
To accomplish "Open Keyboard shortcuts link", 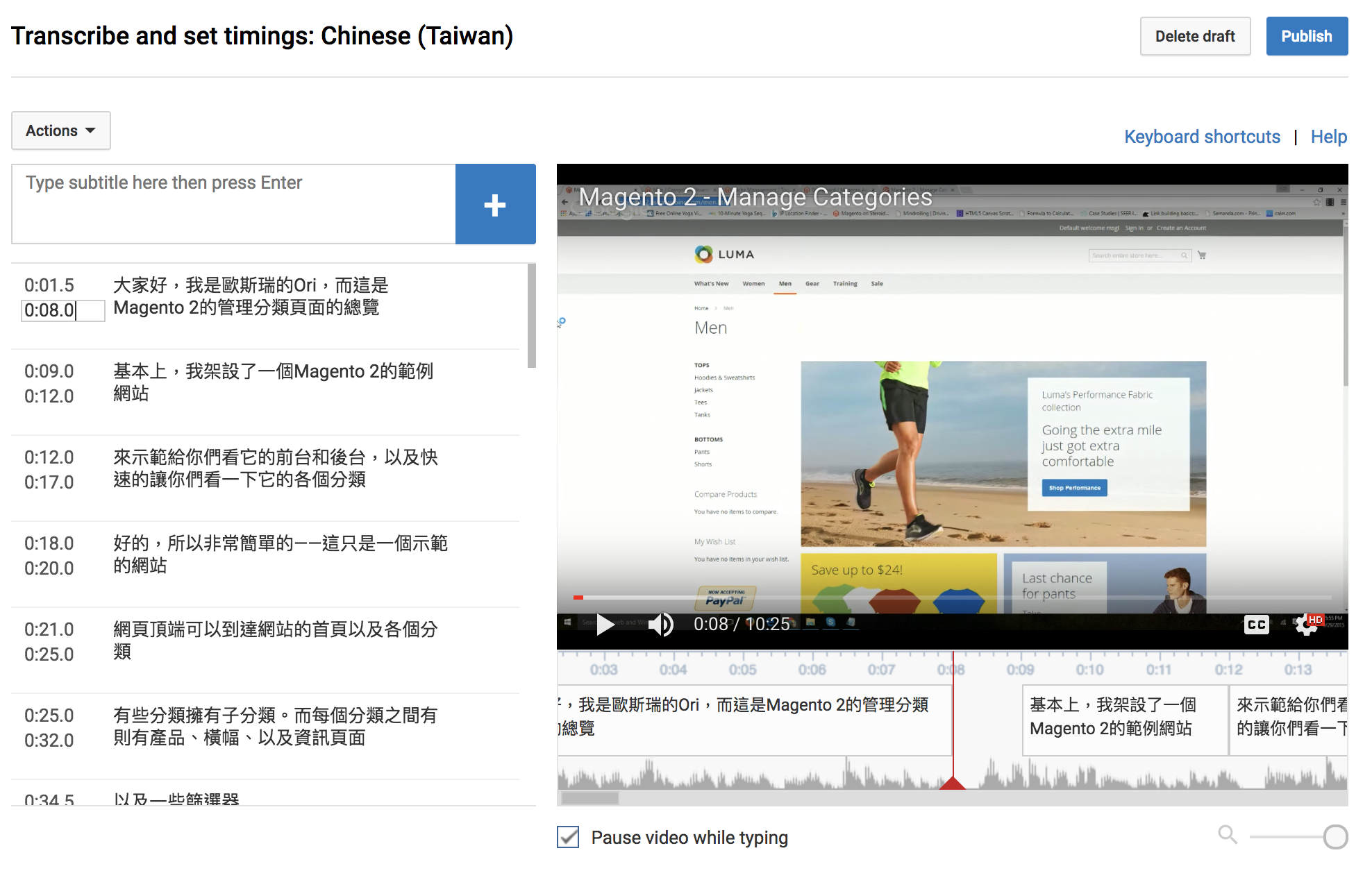I will [x=1202, y=137].
